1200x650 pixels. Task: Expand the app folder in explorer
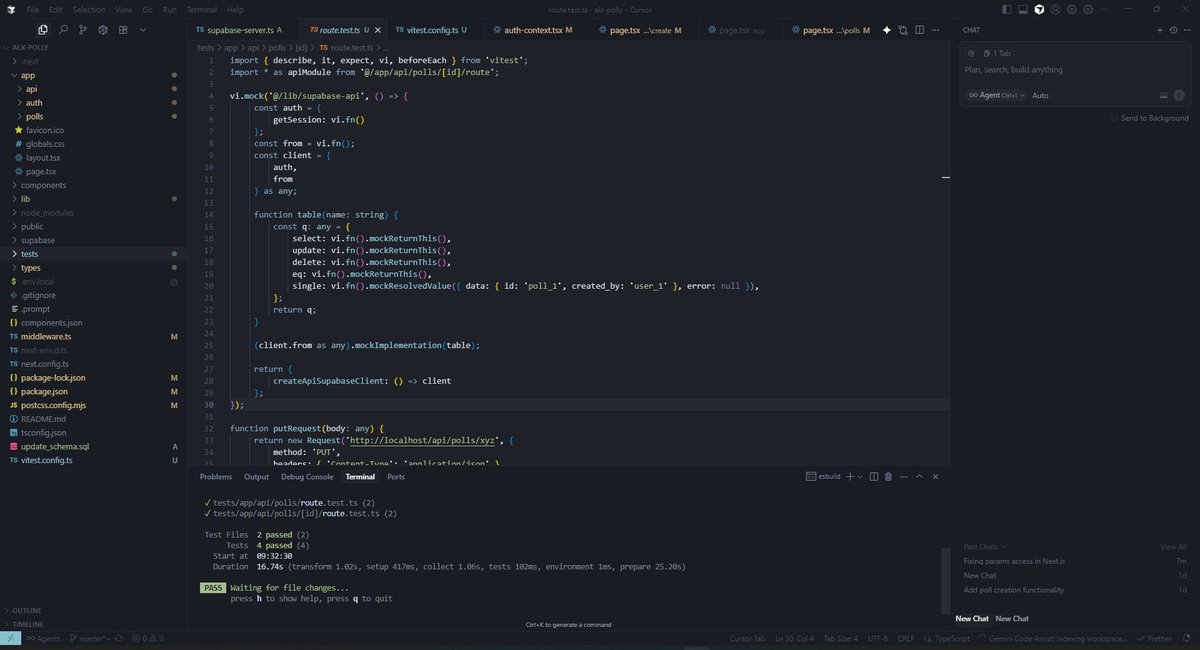point(28,75)
